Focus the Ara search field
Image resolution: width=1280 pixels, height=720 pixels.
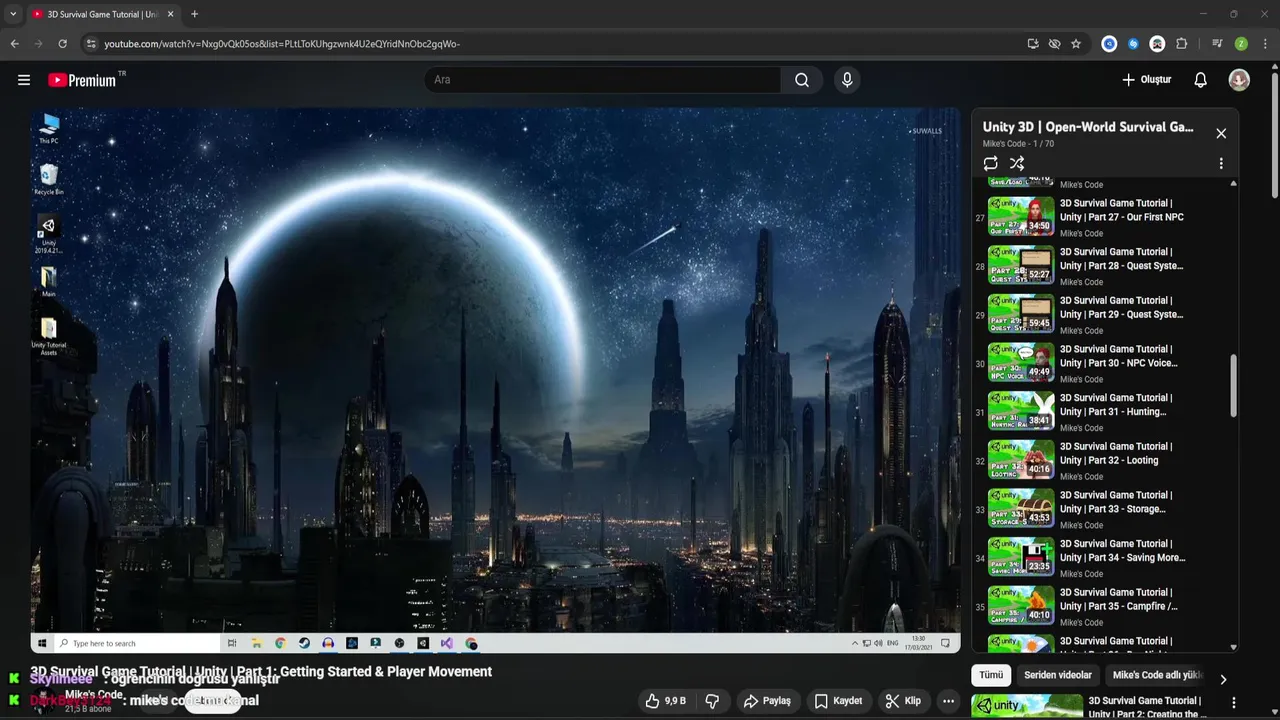(x=603, y=80)
